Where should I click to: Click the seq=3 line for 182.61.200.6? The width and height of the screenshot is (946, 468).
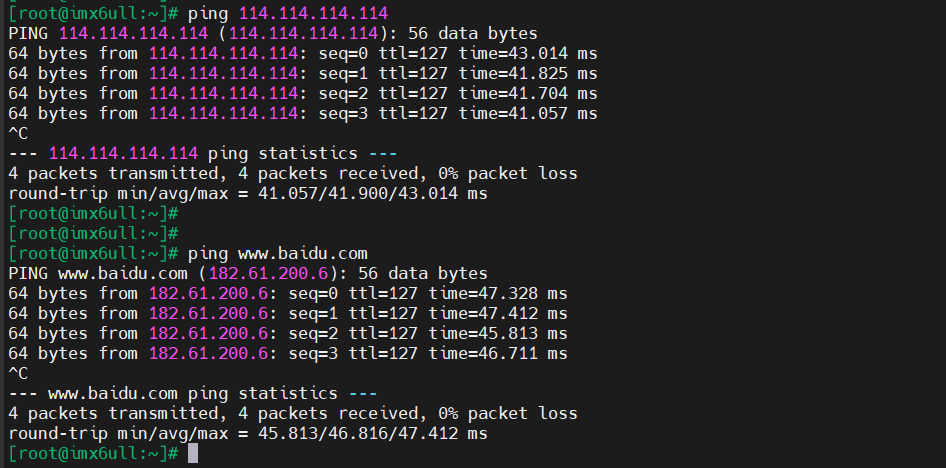pos(288,353)
